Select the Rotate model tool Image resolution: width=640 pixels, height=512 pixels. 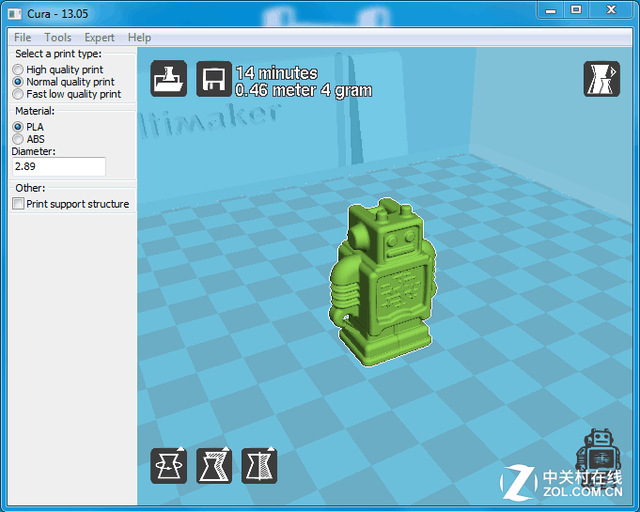coord(169,465)
